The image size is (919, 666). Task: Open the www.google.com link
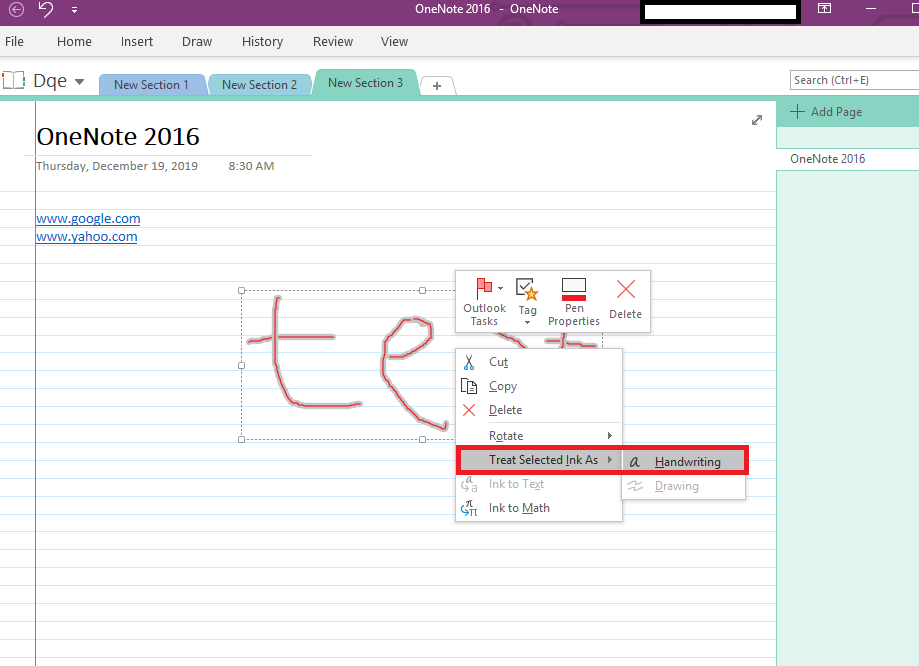(89, 219)
